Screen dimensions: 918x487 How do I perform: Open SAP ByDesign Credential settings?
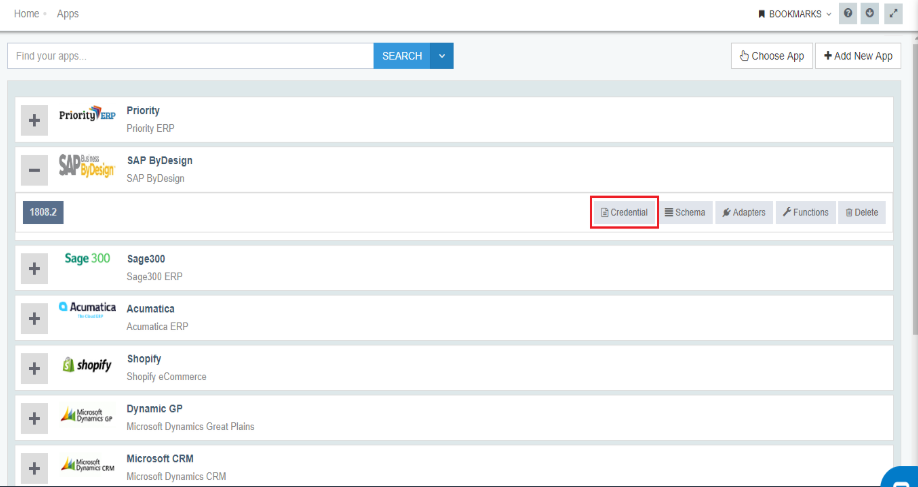coord(624,212)
